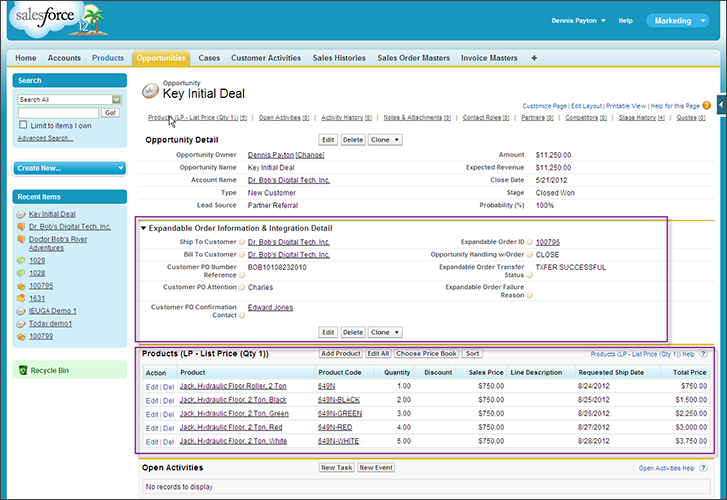This screenshot has width=727, height=500.
Task: Click the top Edit button in Opportunity Detail
Action: 328,140
